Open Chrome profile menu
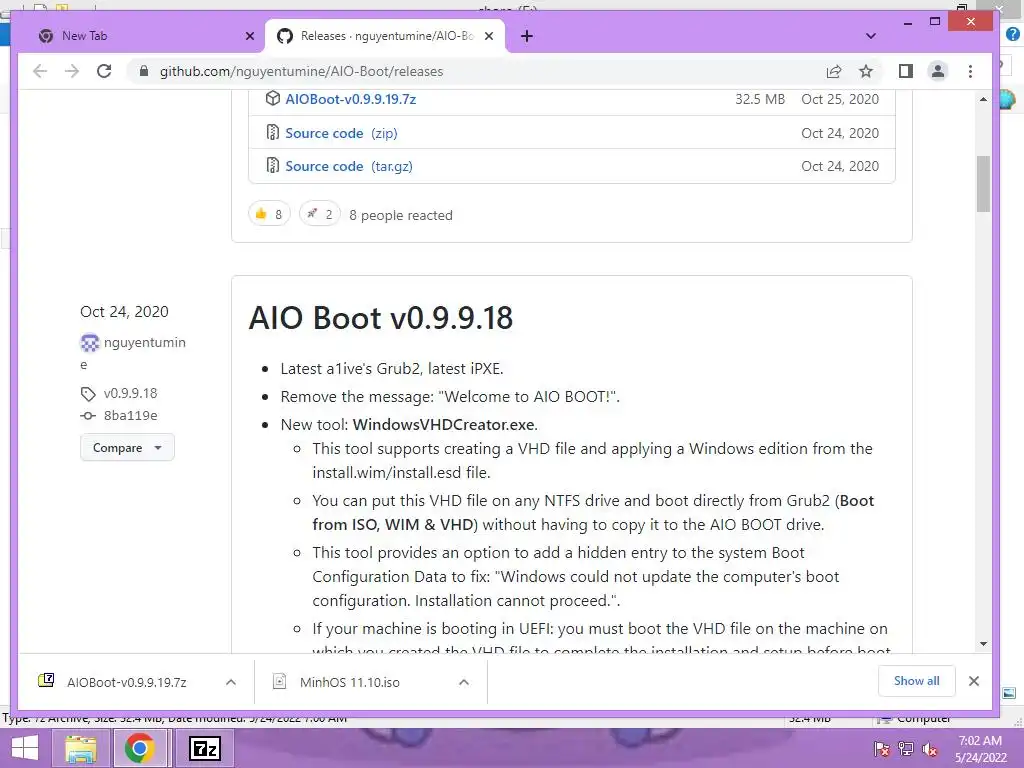 [x=938, y=71]
